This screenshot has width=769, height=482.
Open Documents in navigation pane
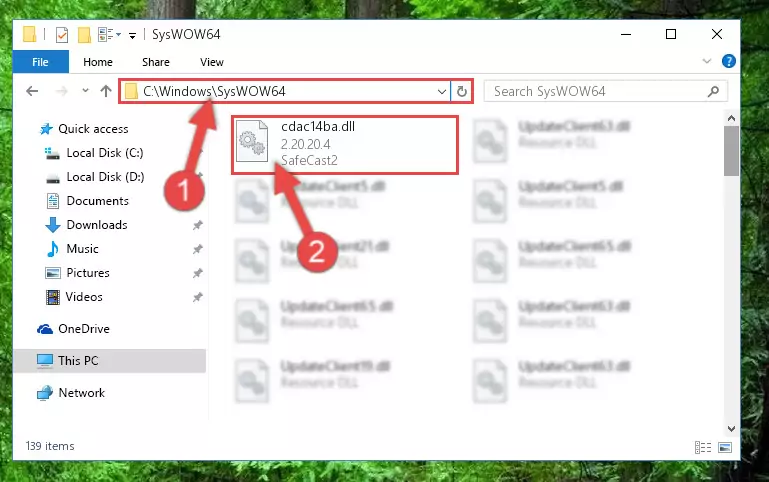point(98,201)
